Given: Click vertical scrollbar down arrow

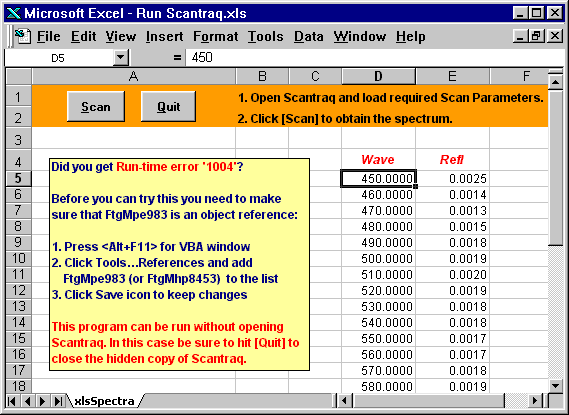Looking at the screenshot, I should tap(556, 386).
